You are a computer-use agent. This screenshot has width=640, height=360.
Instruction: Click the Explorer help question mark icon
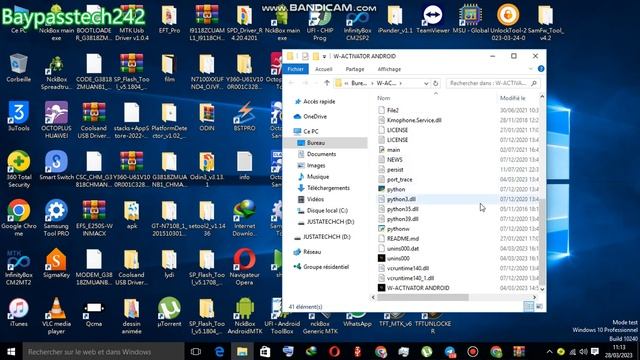(541, 69)
